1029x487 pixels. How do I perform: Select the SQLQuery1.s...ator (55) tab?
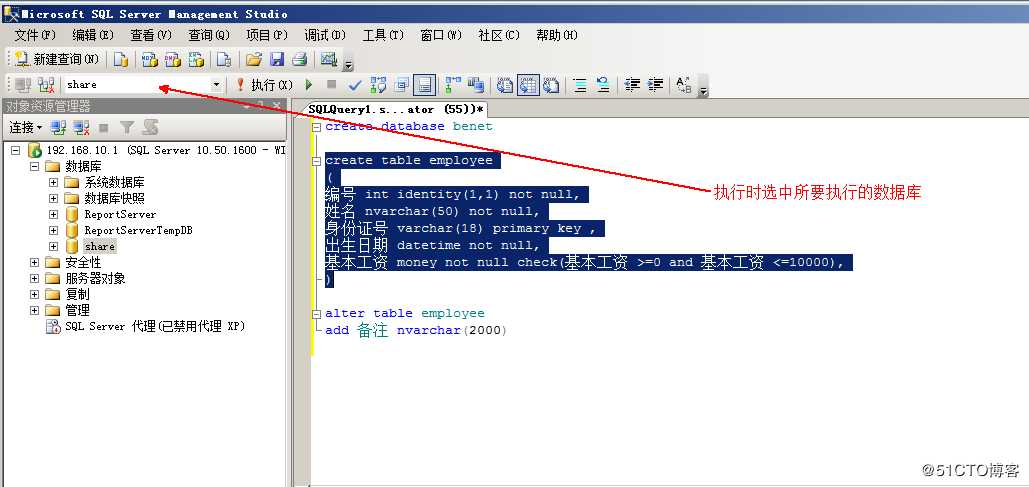pyautogui.click(x=396, y=110)
